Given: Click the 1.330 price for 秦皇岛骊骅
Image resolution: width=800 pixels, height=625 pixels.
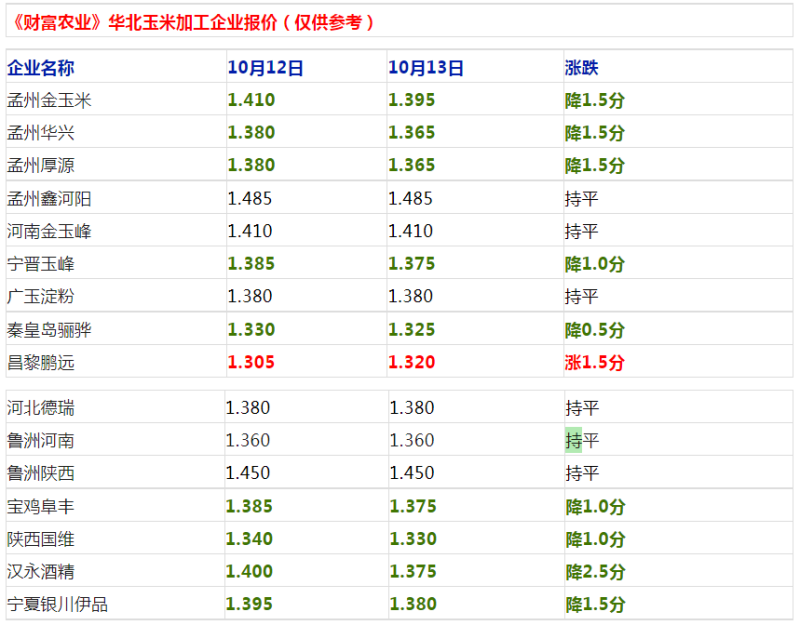Looking at the screenshot, I should coord(251,330).
